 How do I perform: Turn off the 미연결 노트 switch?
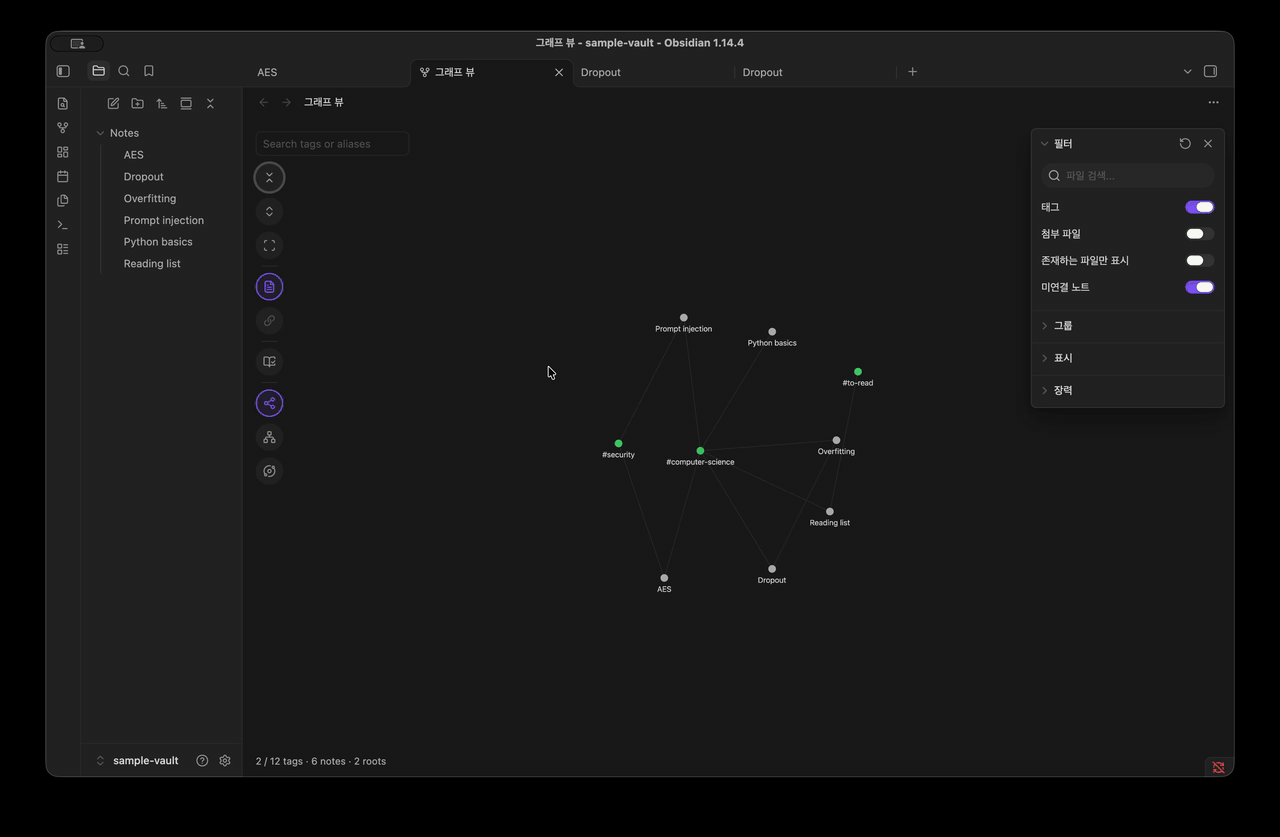tap(1200, 287)
